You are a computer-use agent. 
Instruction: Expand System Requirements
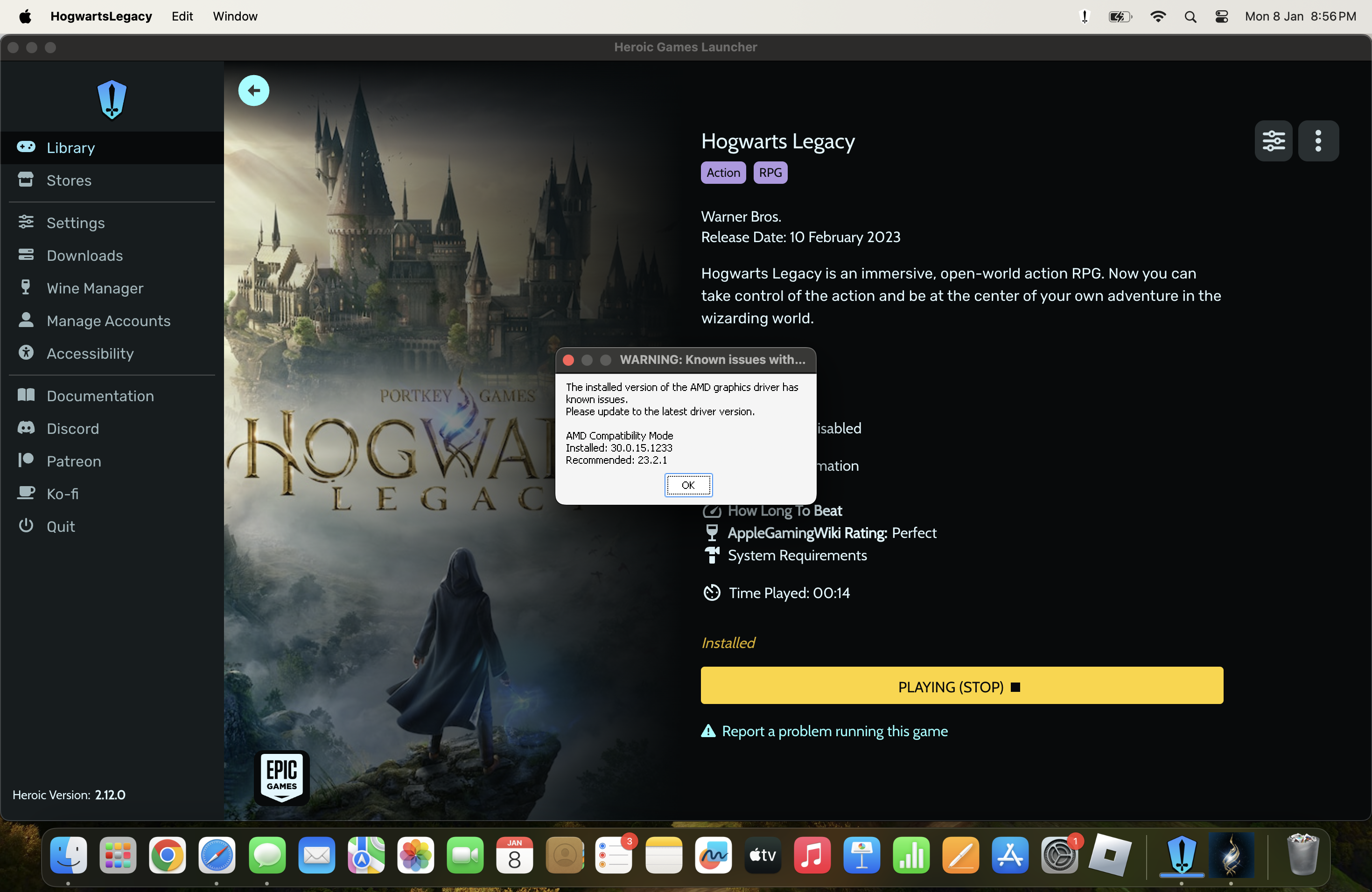click(785, 556)
